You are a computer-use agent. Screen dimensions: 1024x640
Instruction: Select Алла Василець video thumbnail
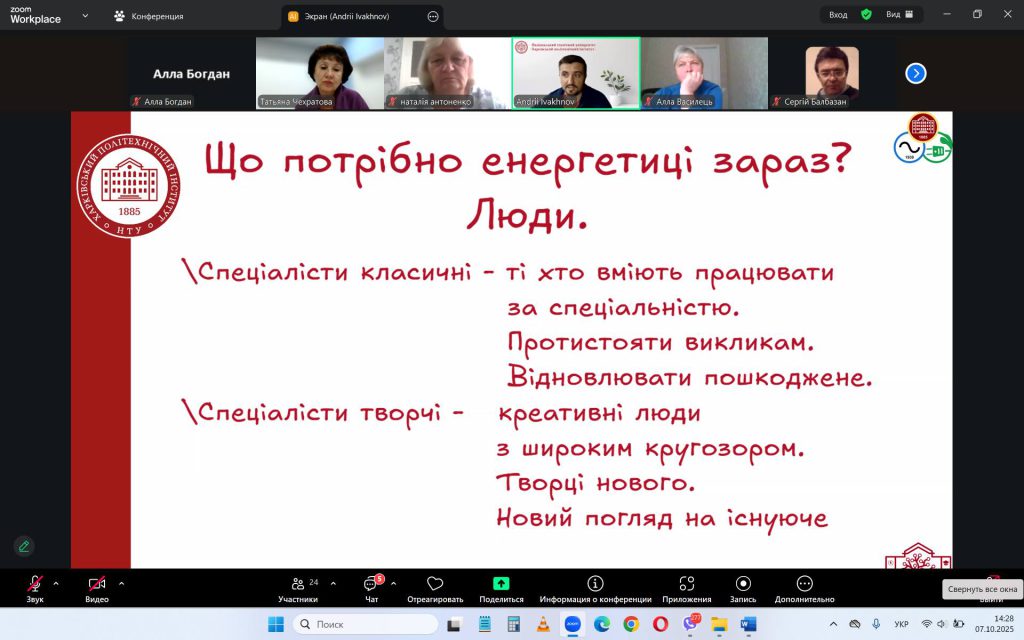704,72
